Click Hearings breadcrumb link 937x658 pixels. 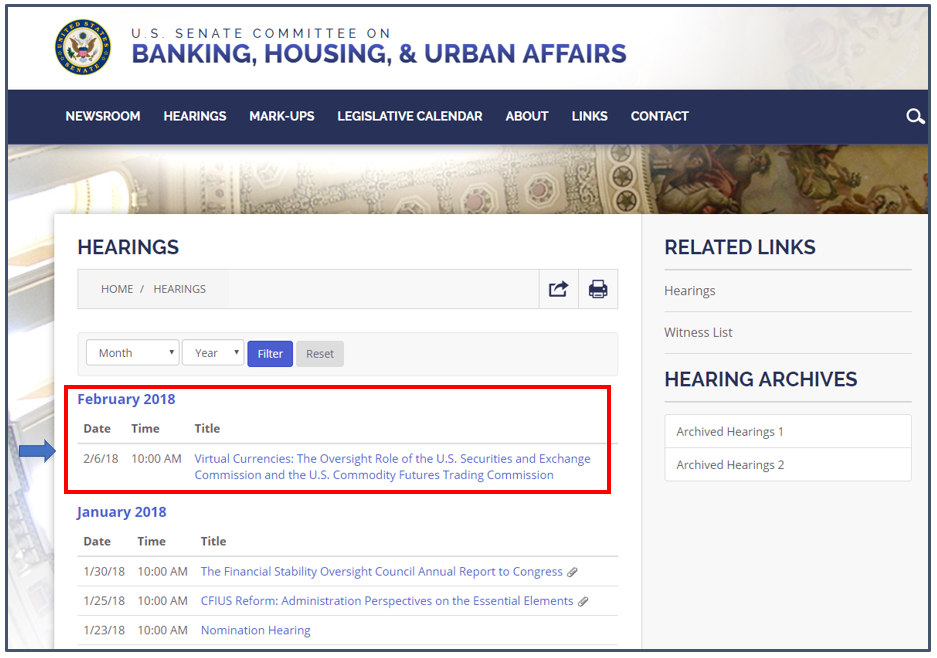179,289
